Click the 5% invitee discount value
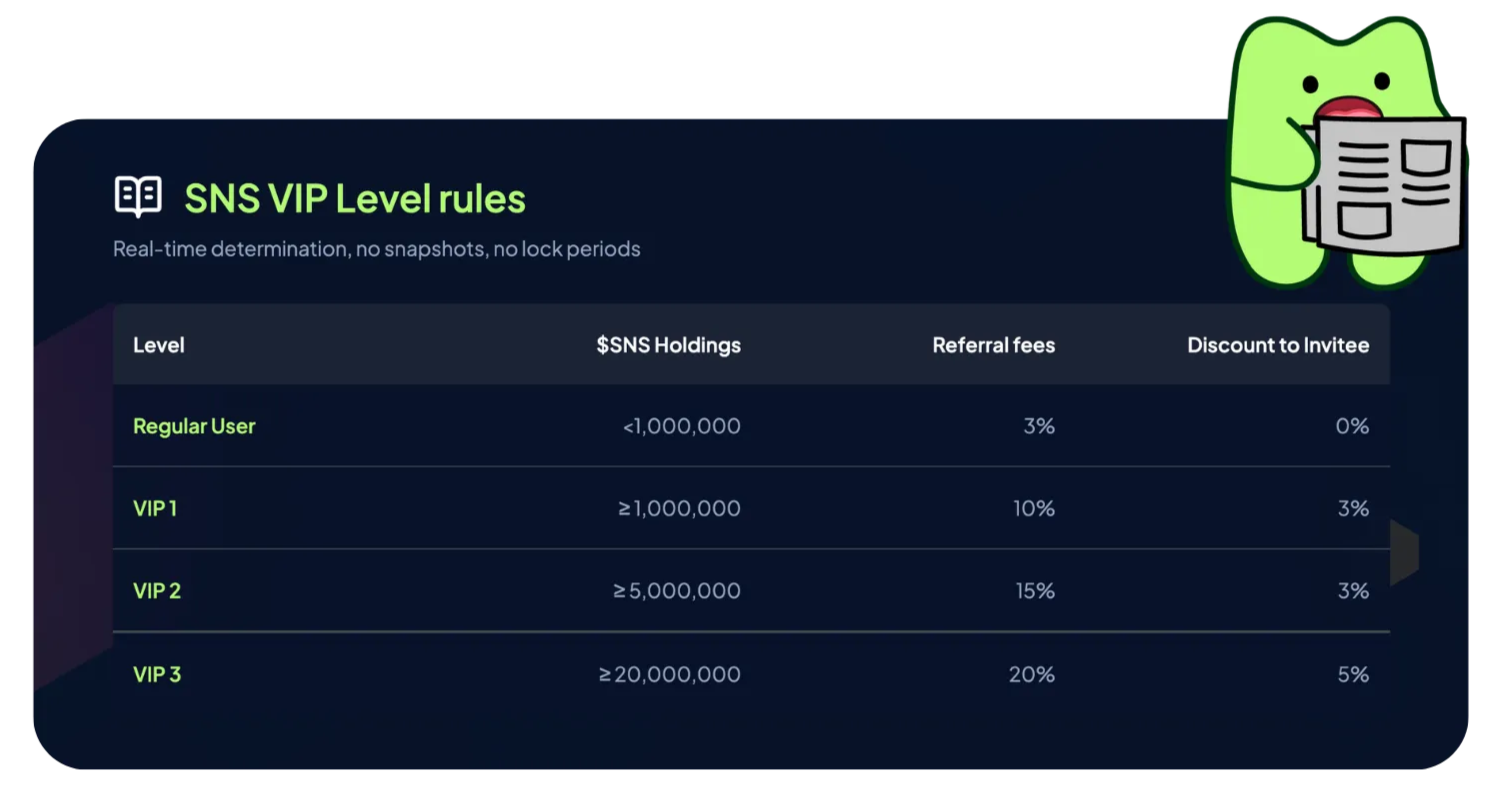The height and width of the screenshot is (791, 1498). point(1352,674)
